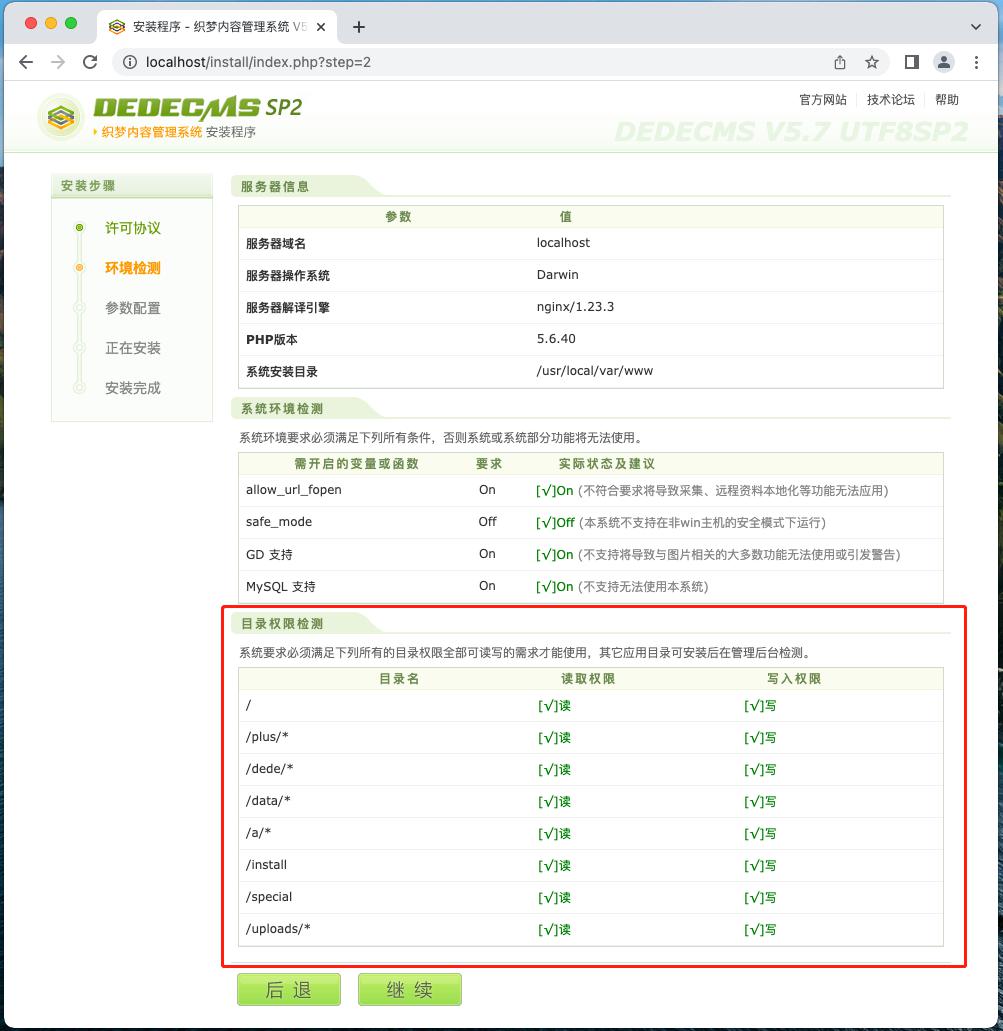Click the 目录权限检测 section header

(x=282, y=624)
